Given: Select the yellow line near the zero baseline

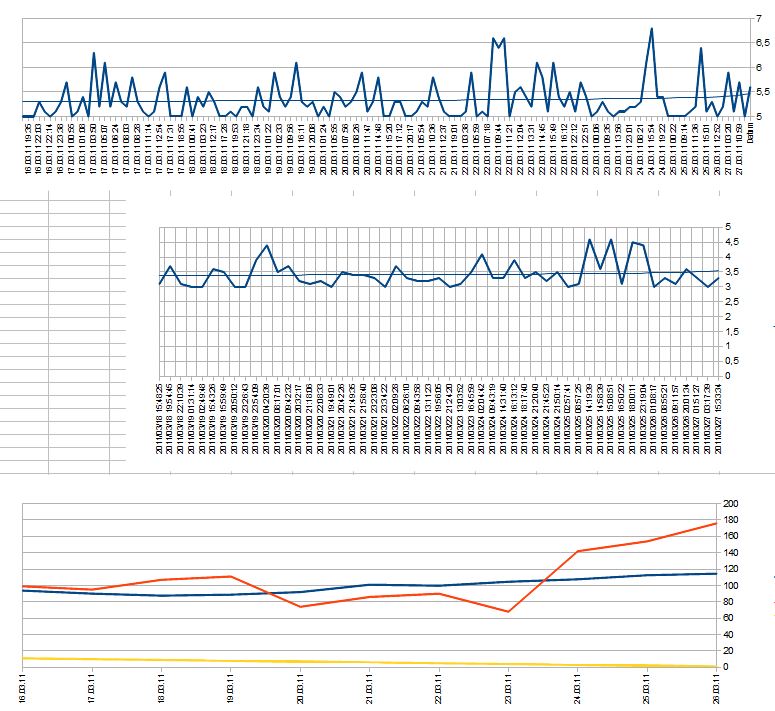Looking at the screenshot, I should (x=370, y=663).
